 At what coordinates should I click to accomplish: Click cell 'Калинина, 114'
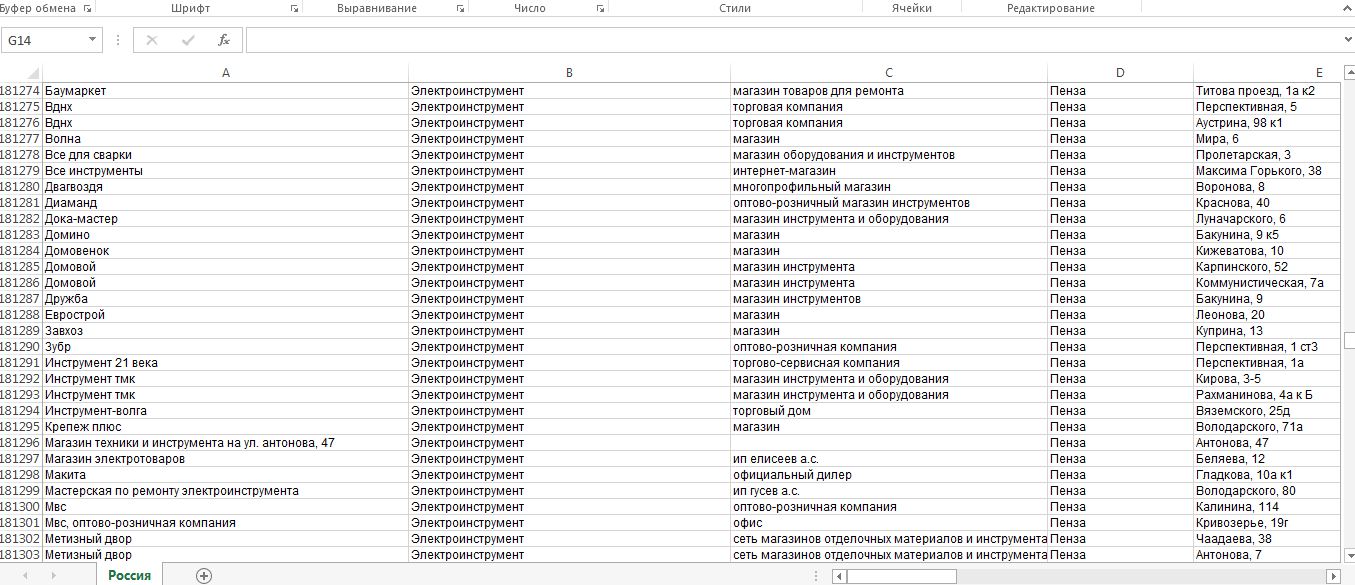[x=1267, y=507]
